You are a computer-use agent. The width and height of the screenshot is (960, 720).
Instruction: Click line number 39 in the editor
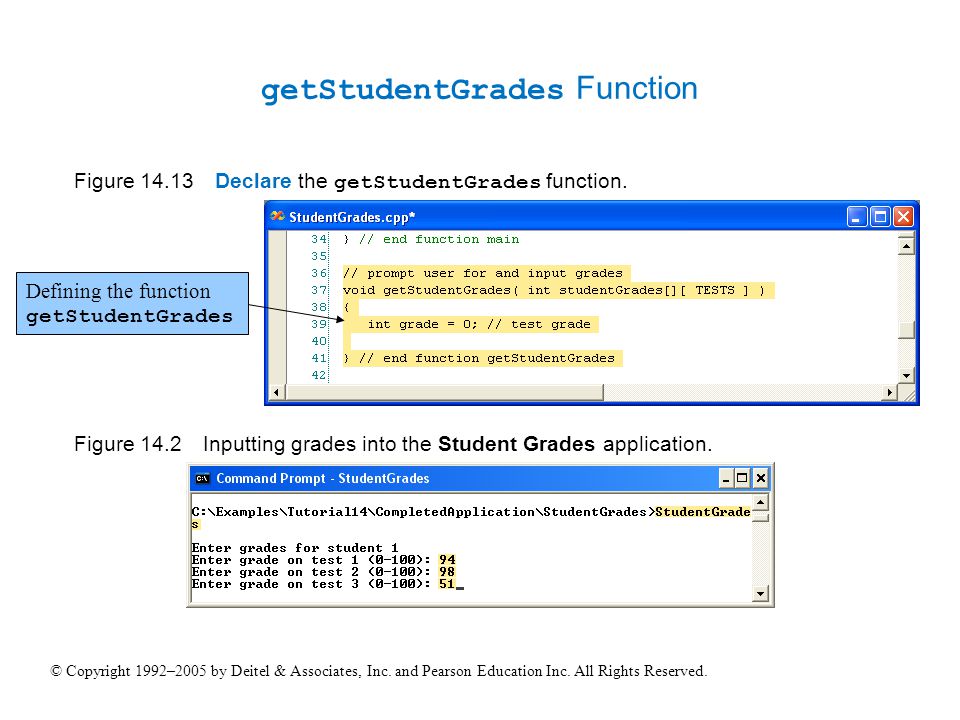click(319, 324)
